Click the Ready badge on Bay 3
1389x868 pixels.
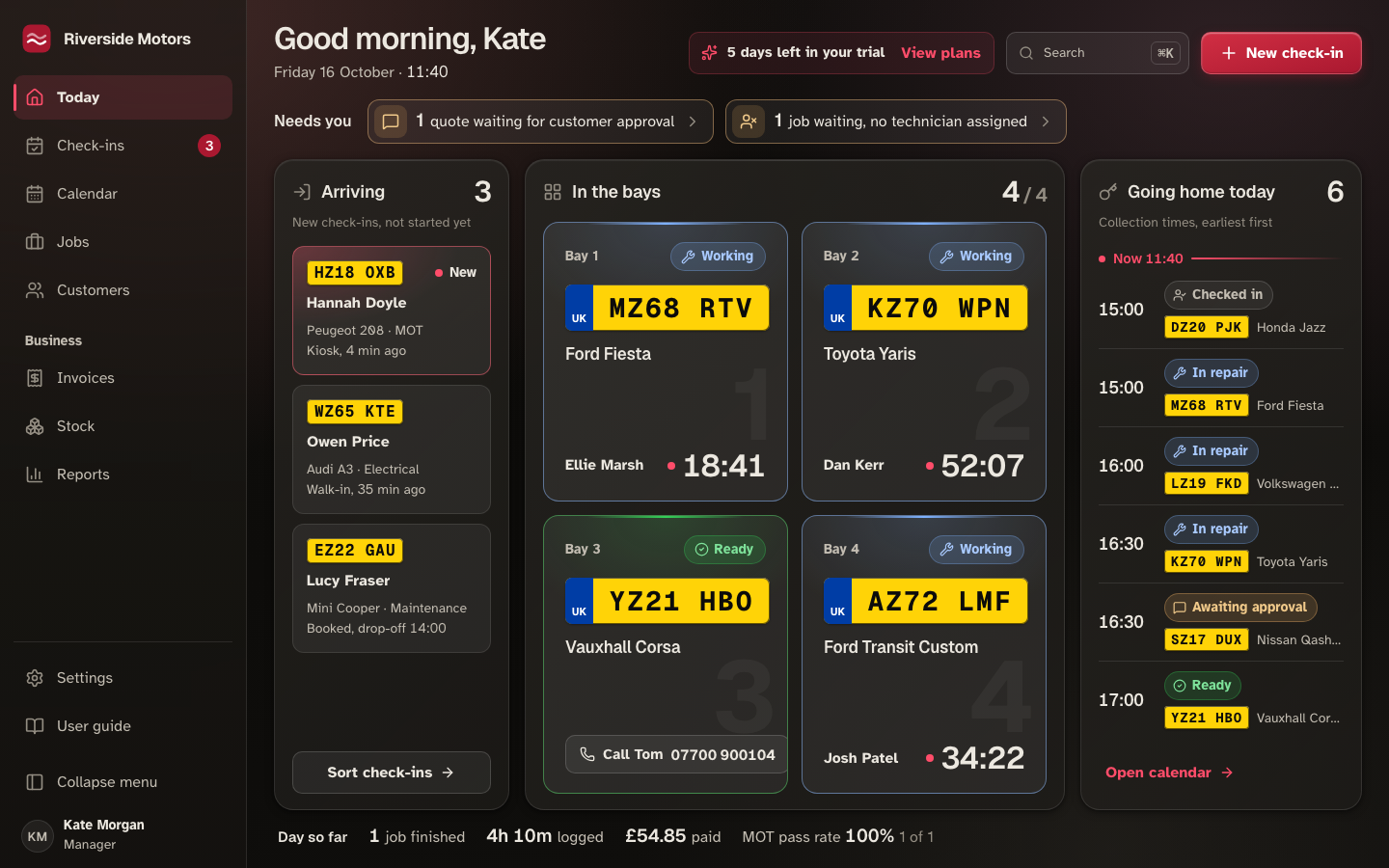[724, 550]
